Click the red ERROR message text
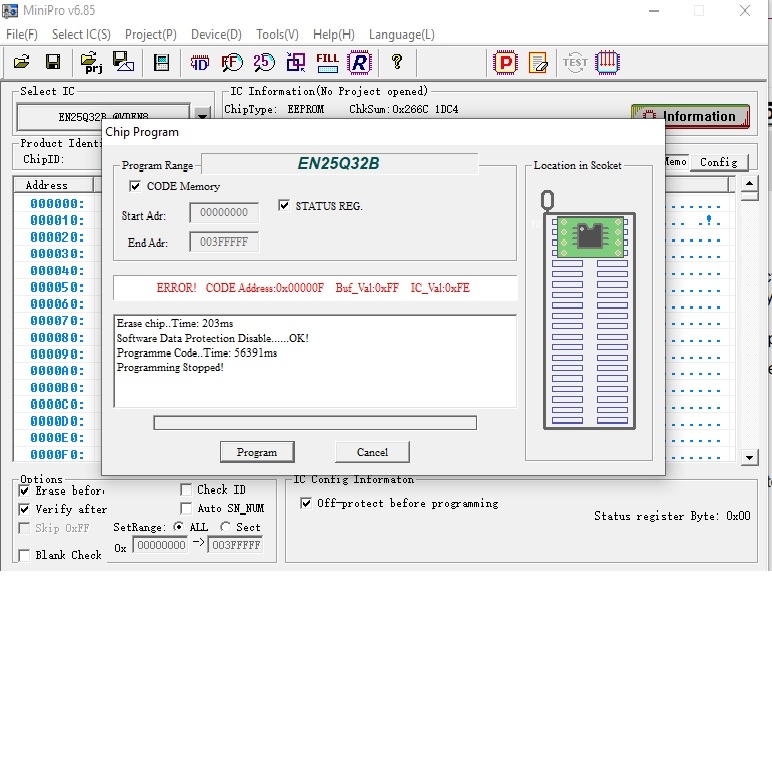Image resolution: width=772 pixels, height=761 pixels. click(313, 287)
